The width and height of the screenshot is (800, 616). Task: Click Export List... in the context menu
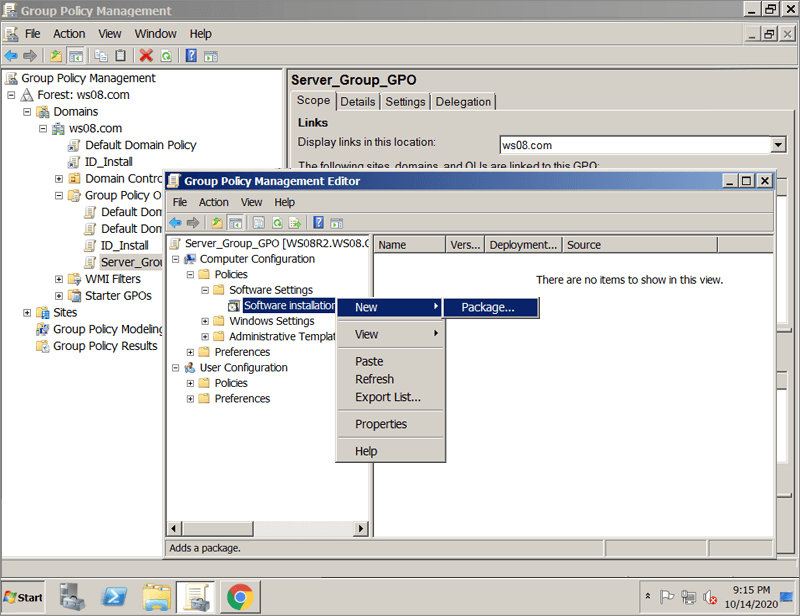point(388,397)
